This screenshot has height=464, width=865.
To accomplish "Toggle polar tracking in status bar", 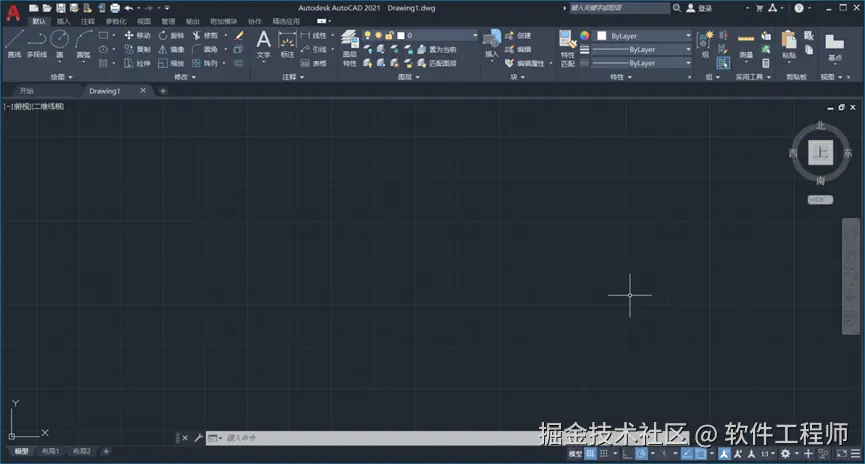I will pyautogui.click(x=641, y=454).
